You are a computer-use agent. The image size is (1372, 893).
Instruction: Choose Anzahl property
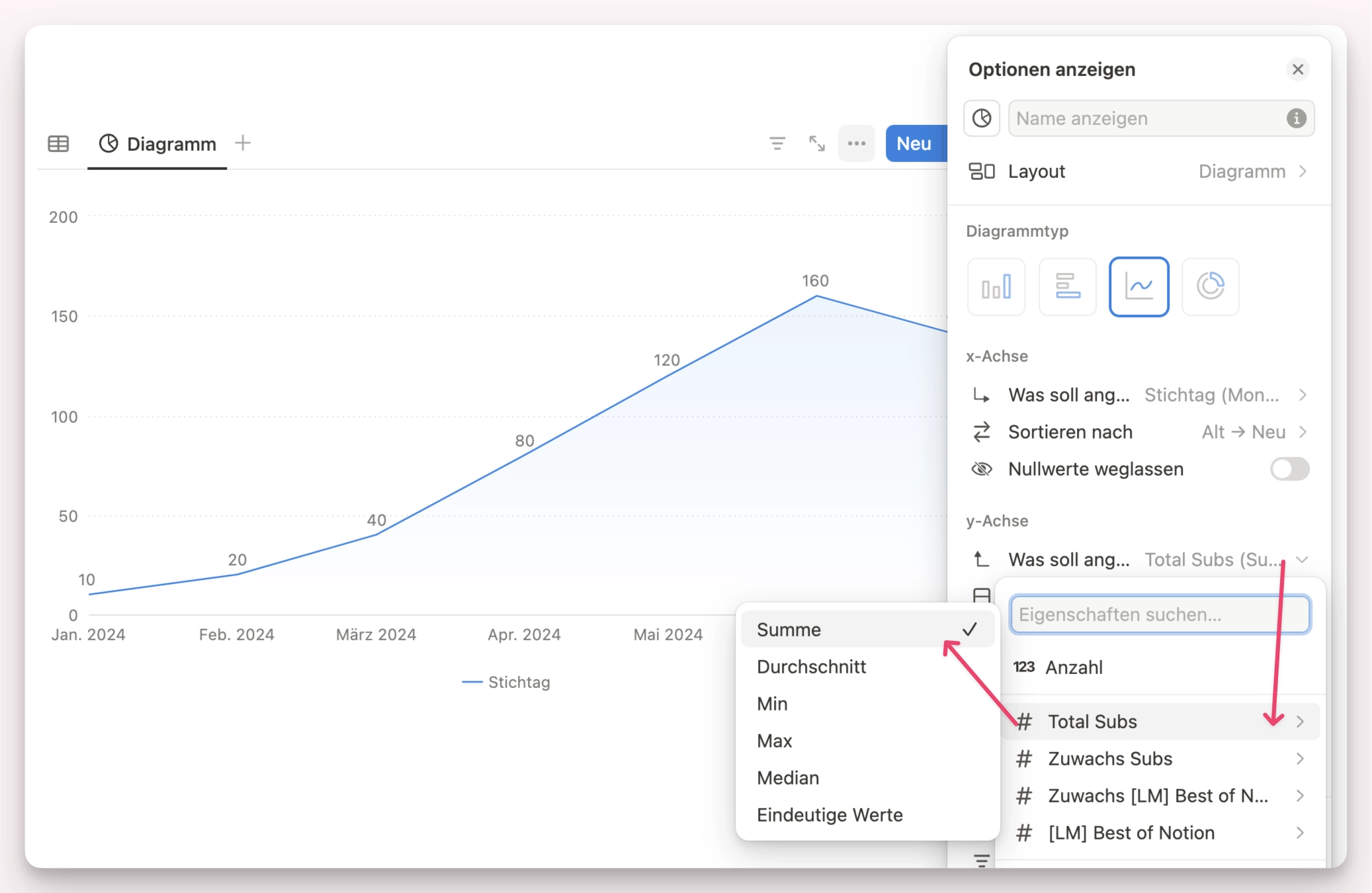click(x=1160, y=667)
